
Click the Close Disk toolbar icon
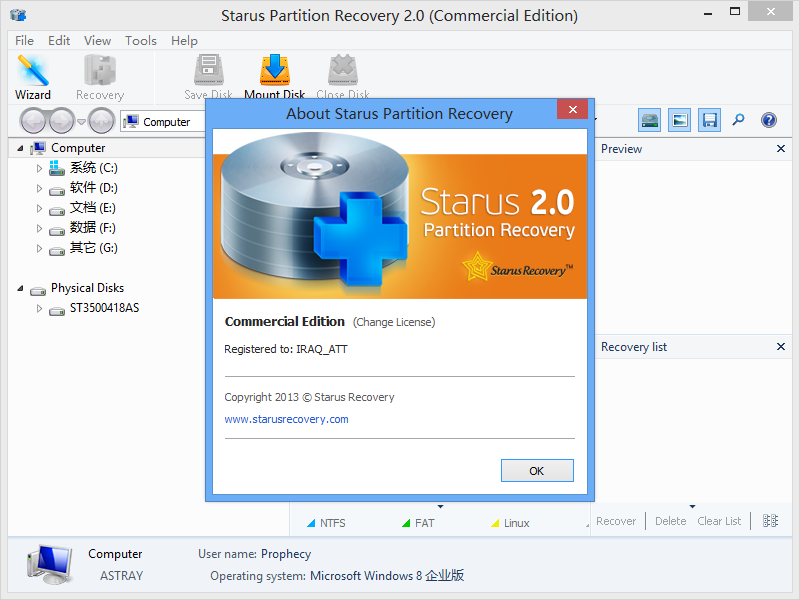343,76
